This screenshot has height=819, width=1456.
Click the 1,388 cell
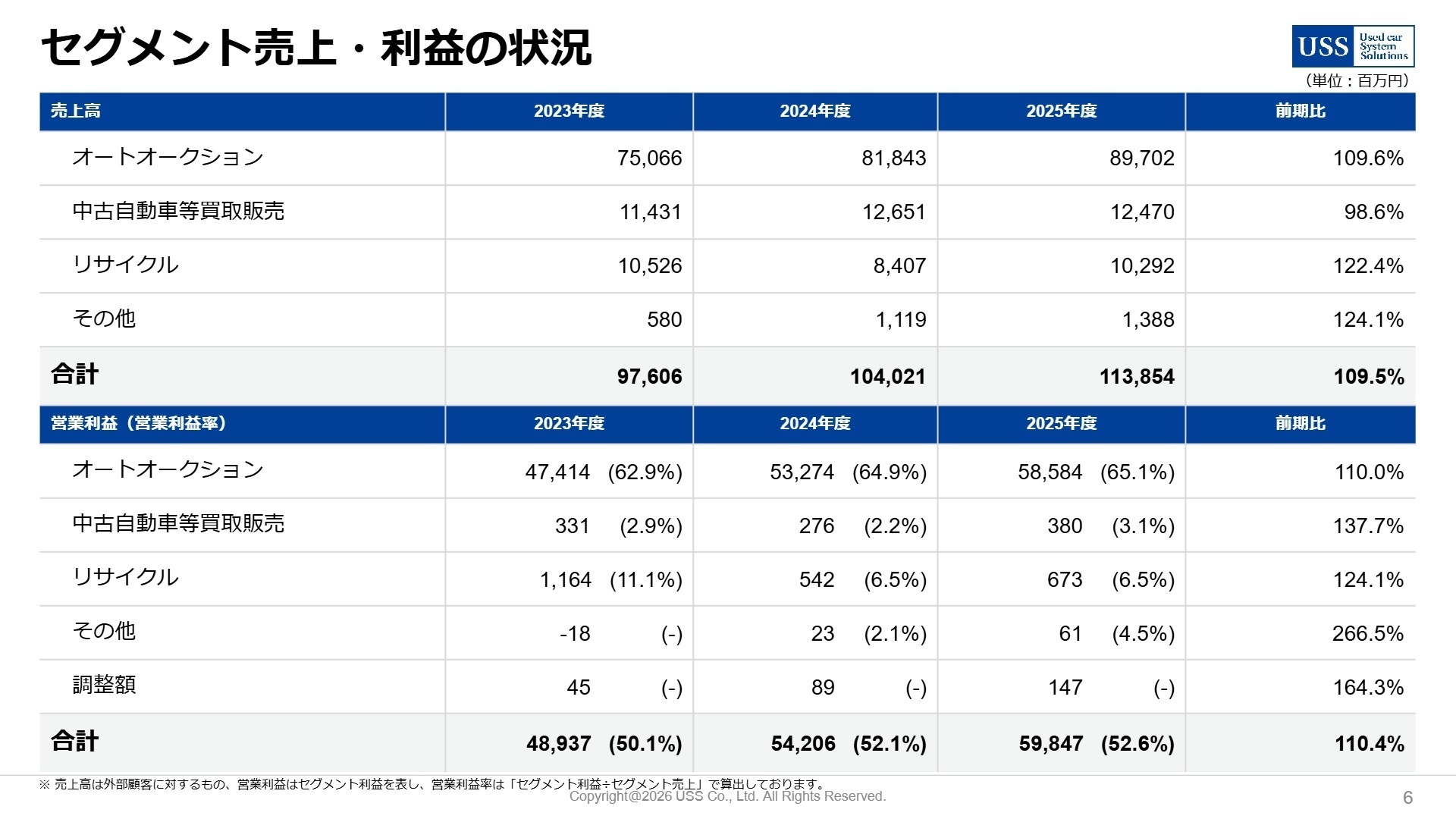[x=1148, y=319]
